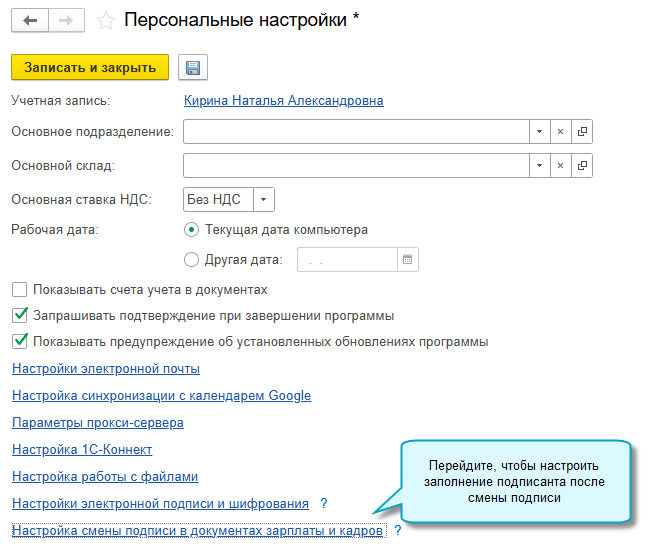Enable Показывать счета учета в документах
Screen dimensions: 653x557
(x=20, y=290)
